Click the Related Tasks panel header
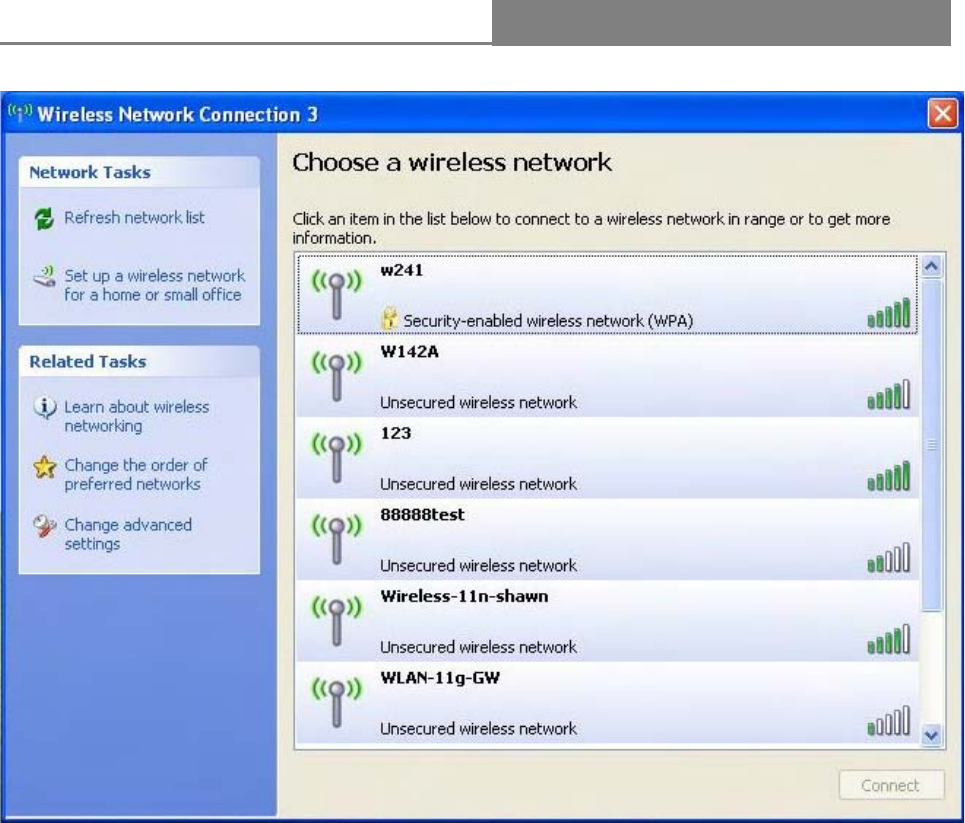This screenshot has height=823, width=965. click(139, 362)
